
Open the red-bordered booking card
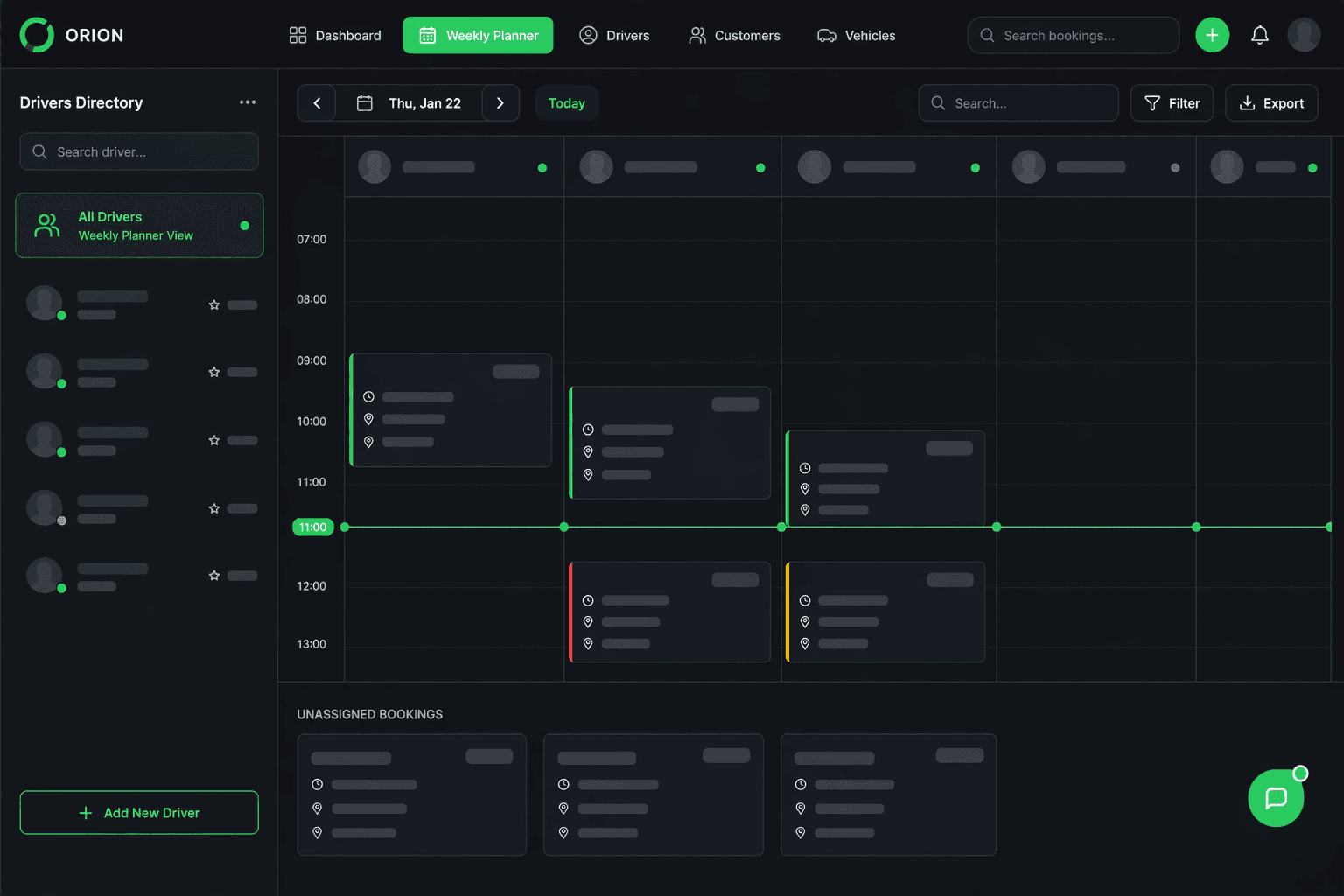coord(669,612)
